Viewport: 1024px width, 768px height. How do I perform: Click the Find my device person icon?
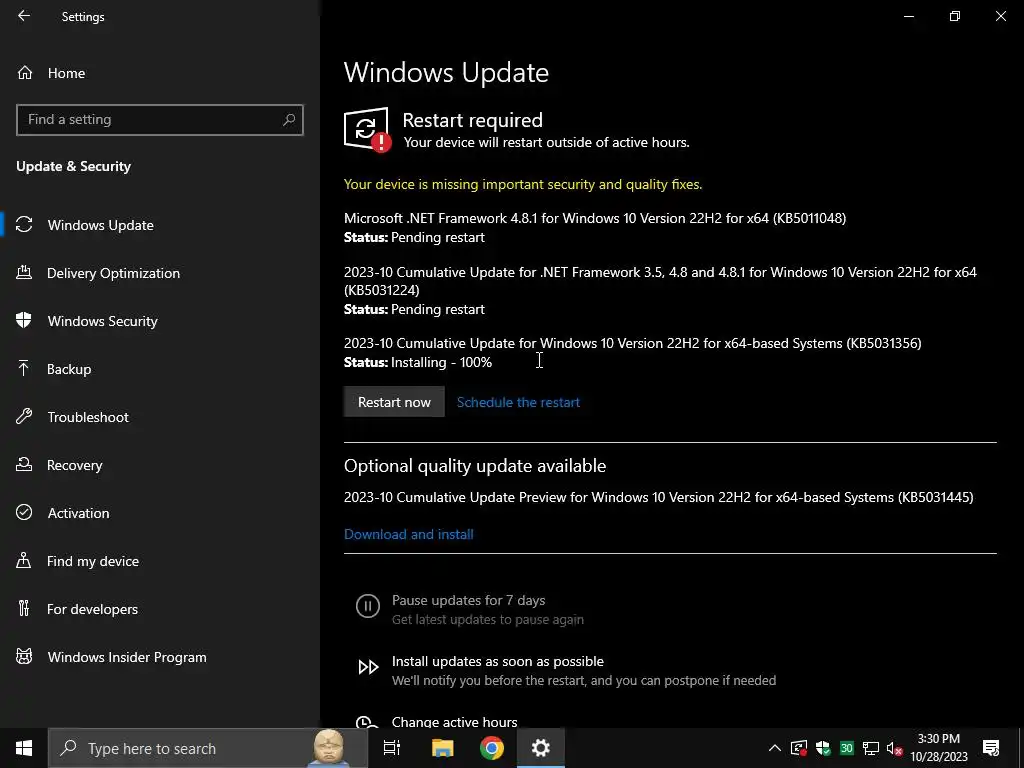point(24,560)
